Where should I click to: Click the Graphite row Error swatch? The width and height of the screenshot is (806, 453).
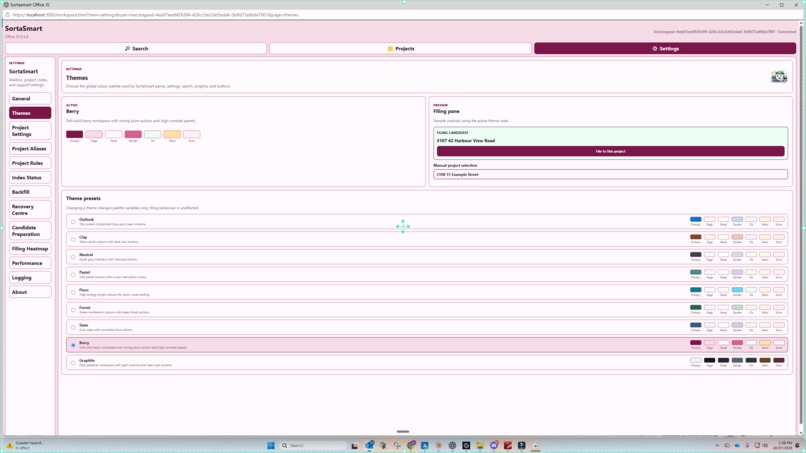(779, 360)
